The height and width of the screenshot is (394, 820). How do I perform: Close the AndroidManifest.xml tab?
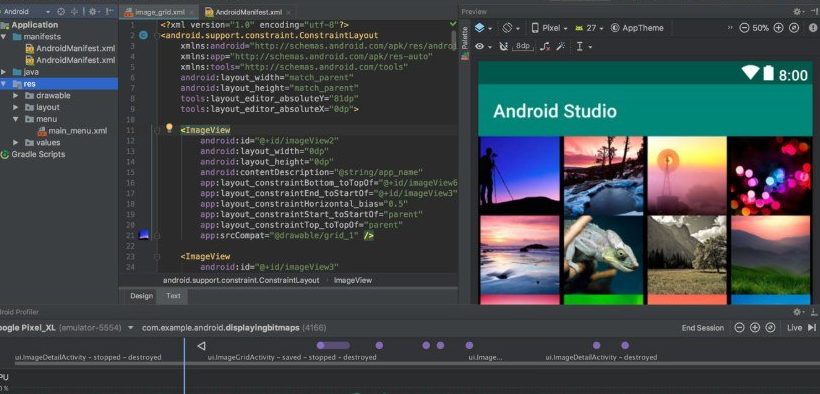[x=288, y=12]
